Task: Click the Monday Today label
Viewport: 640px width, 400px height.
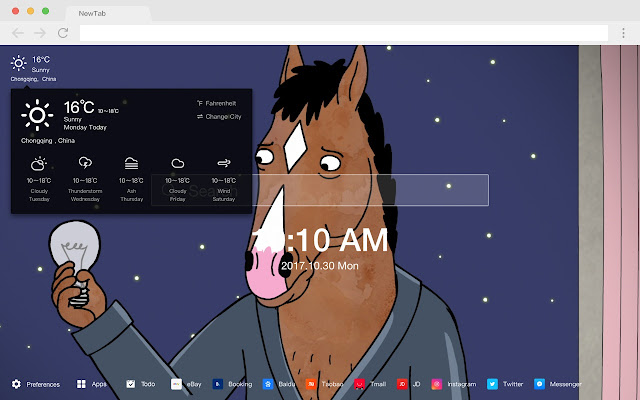Action: [85, 127]
